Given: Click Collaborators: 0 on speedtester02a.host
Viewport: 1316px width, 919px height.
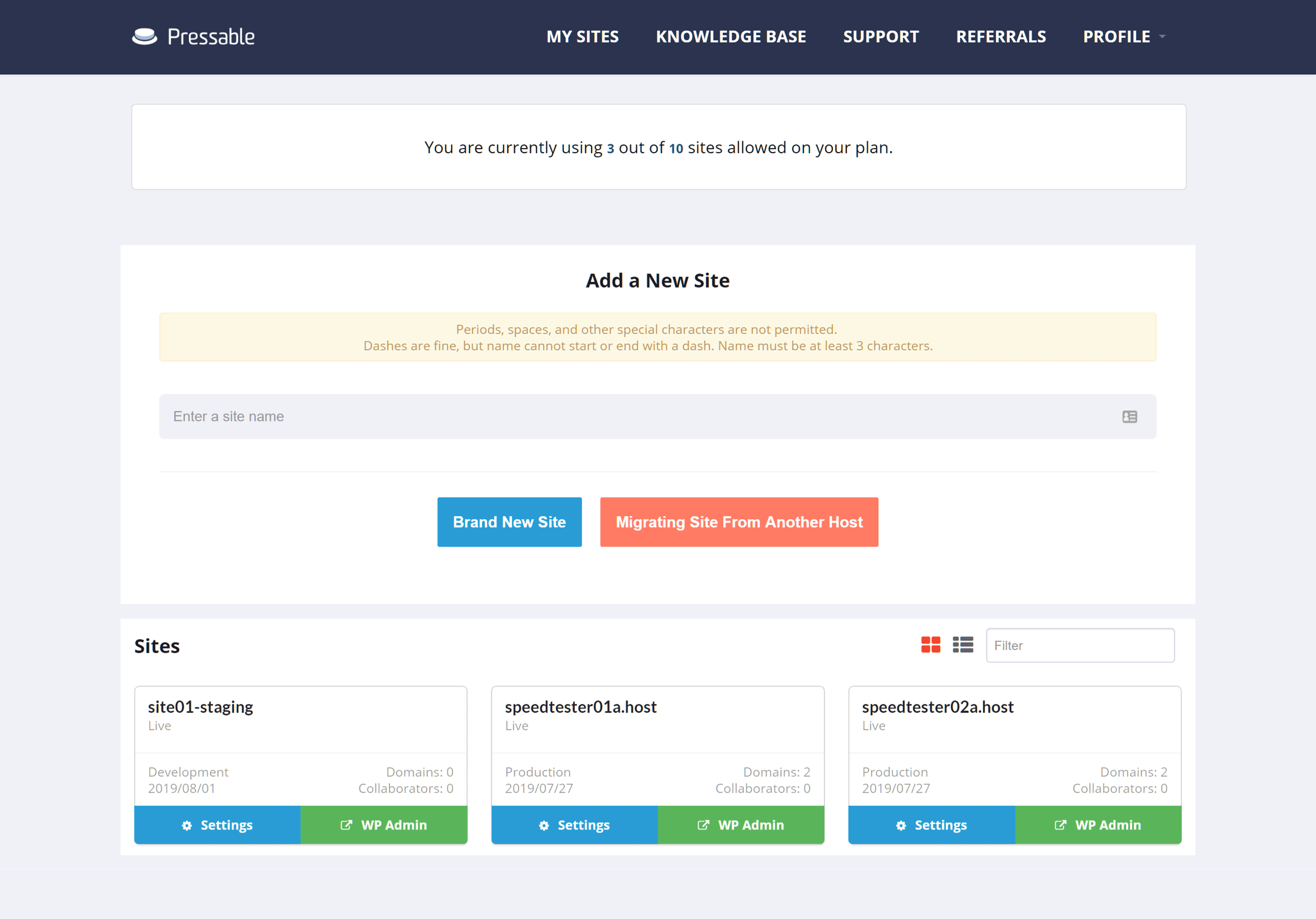Looking at the screenshot, I should click(x=1120, y=788).
